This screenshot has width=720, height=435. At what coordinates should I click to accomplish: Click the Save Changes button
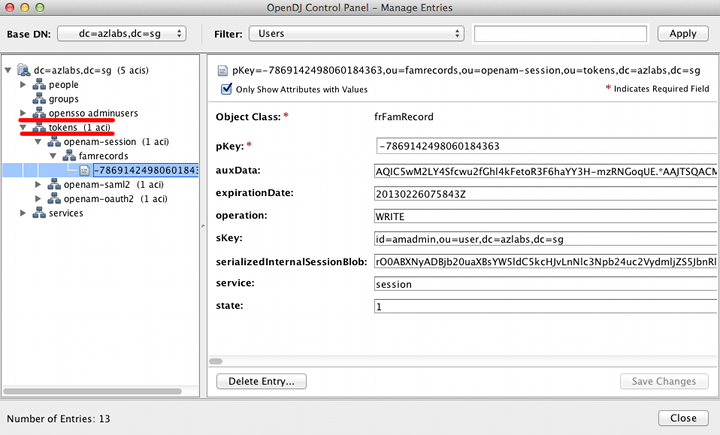(x=664, y=381)
